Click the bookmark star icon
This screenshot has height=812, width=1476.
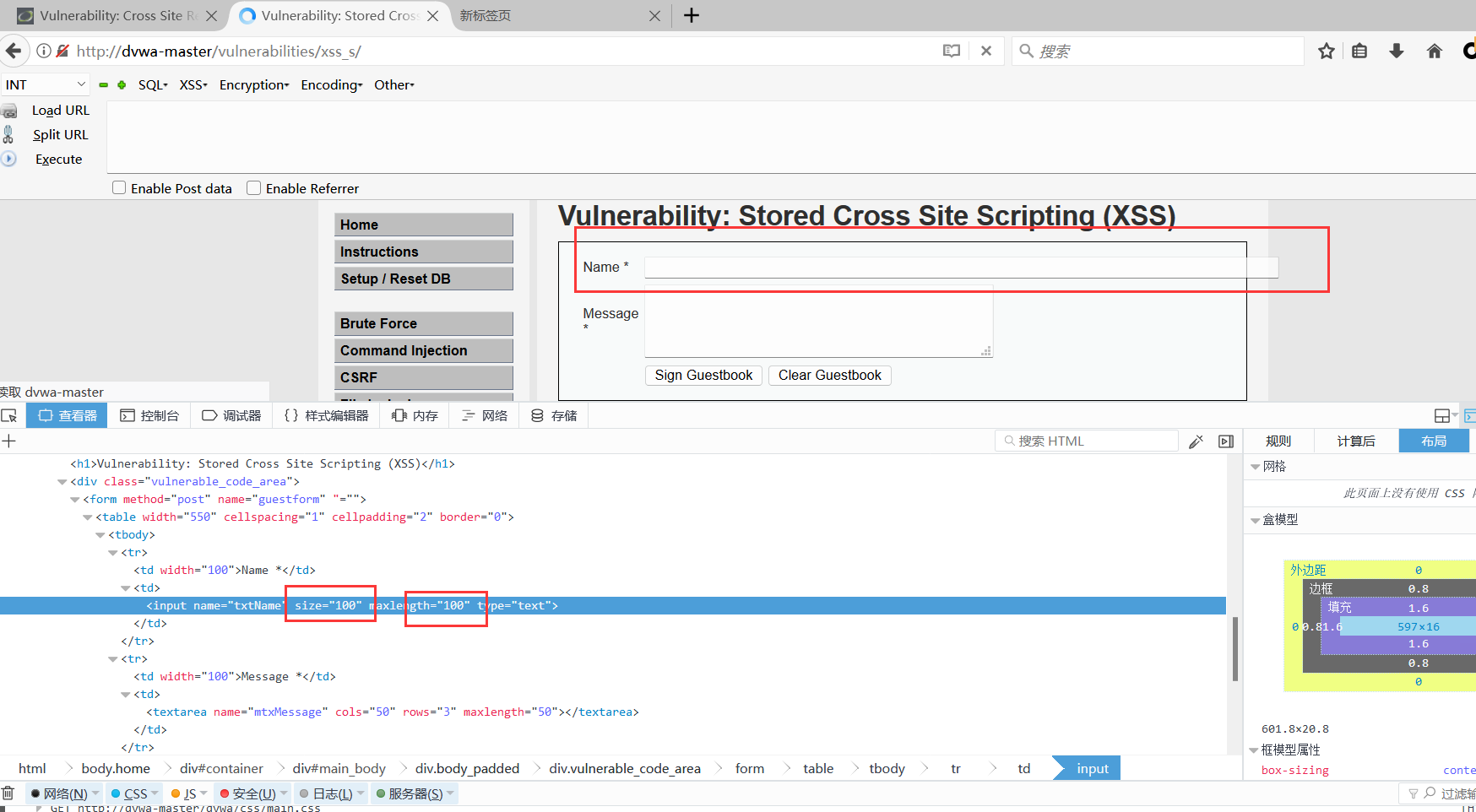pyautogui.click(x=1326, y=51)
